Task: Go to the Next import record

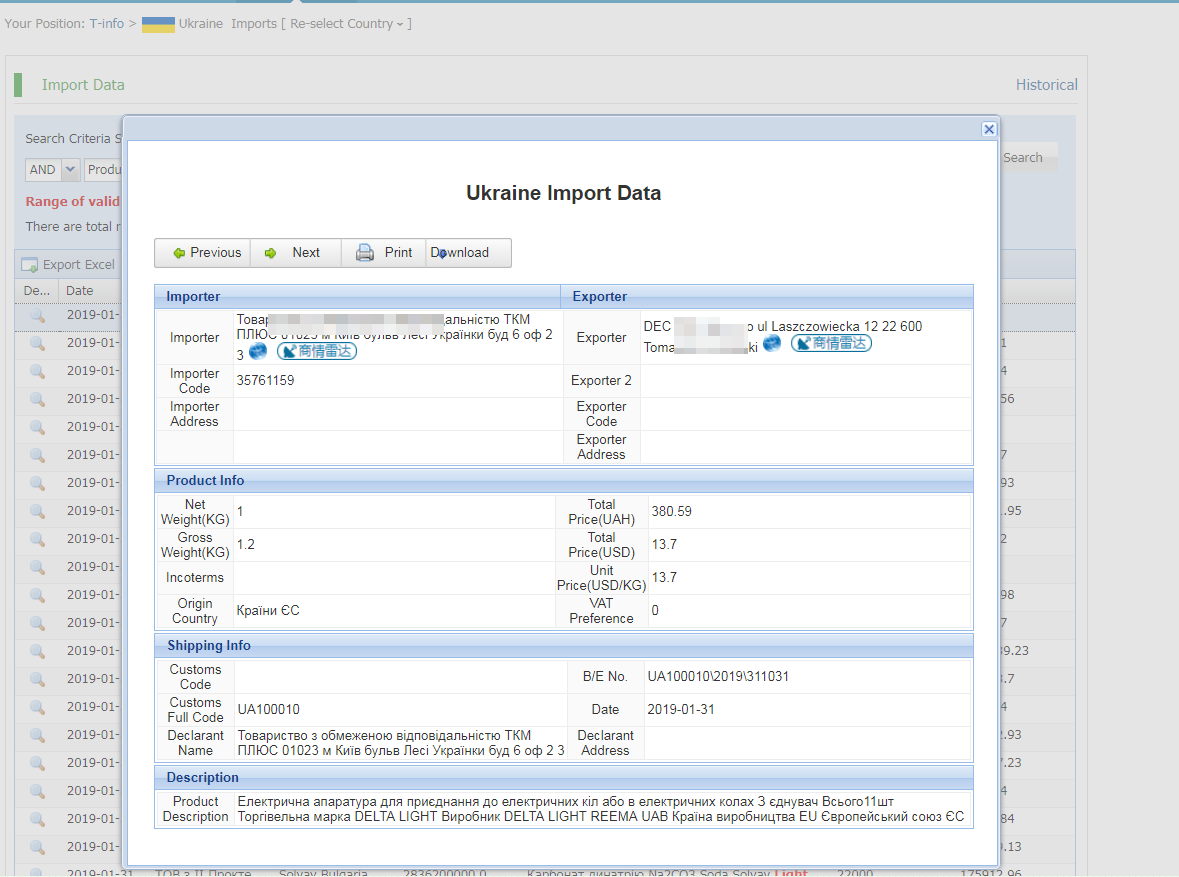Action: [295, 253]
